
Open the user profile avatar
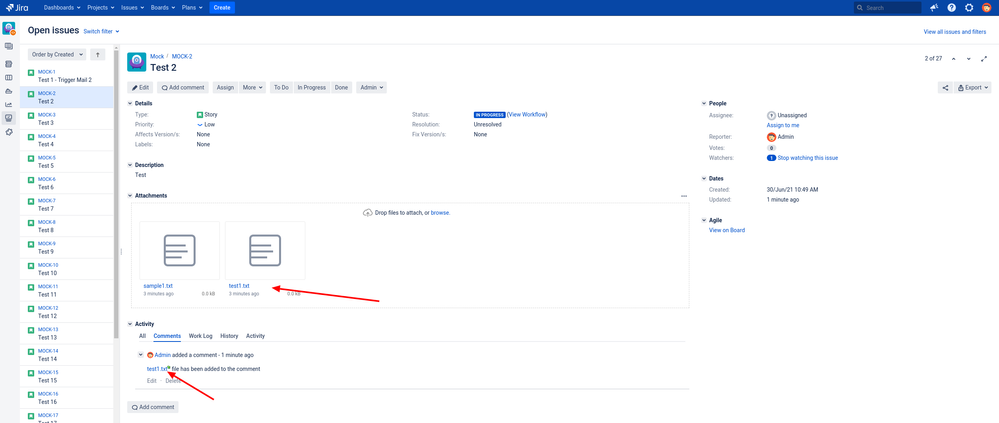point(986,8)
